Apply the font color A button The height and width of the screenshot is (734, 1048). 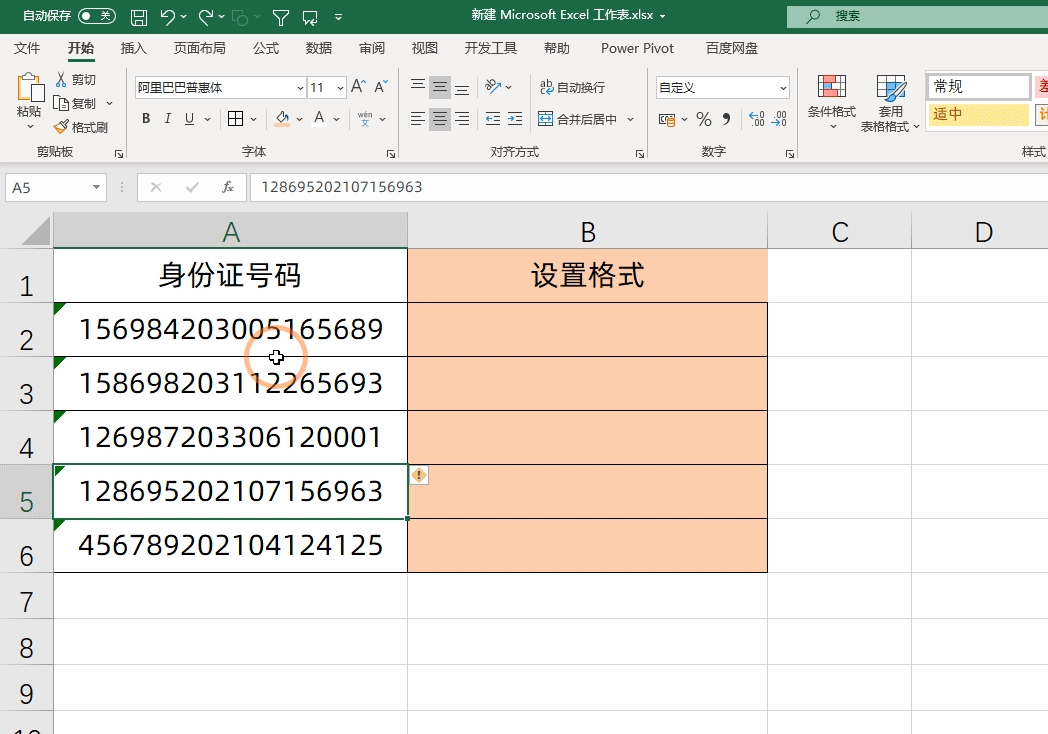coord(319,119)
